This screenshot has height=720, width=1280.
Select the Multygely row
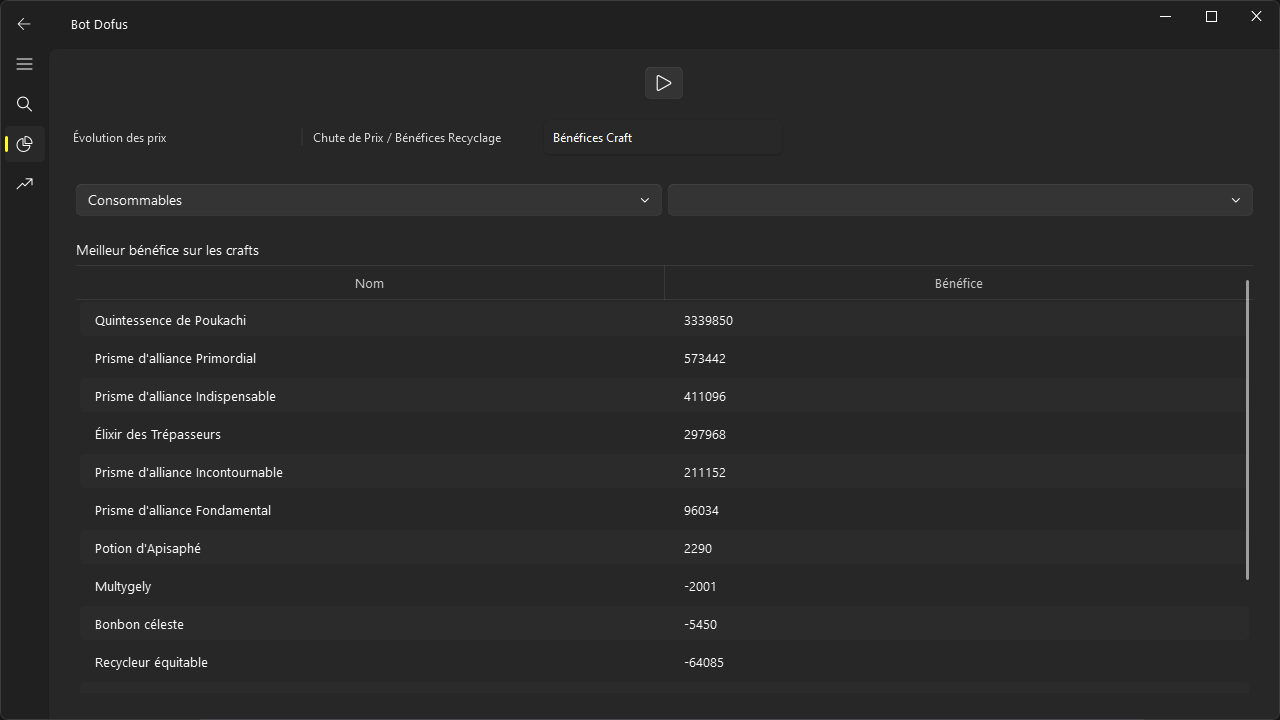663,586
